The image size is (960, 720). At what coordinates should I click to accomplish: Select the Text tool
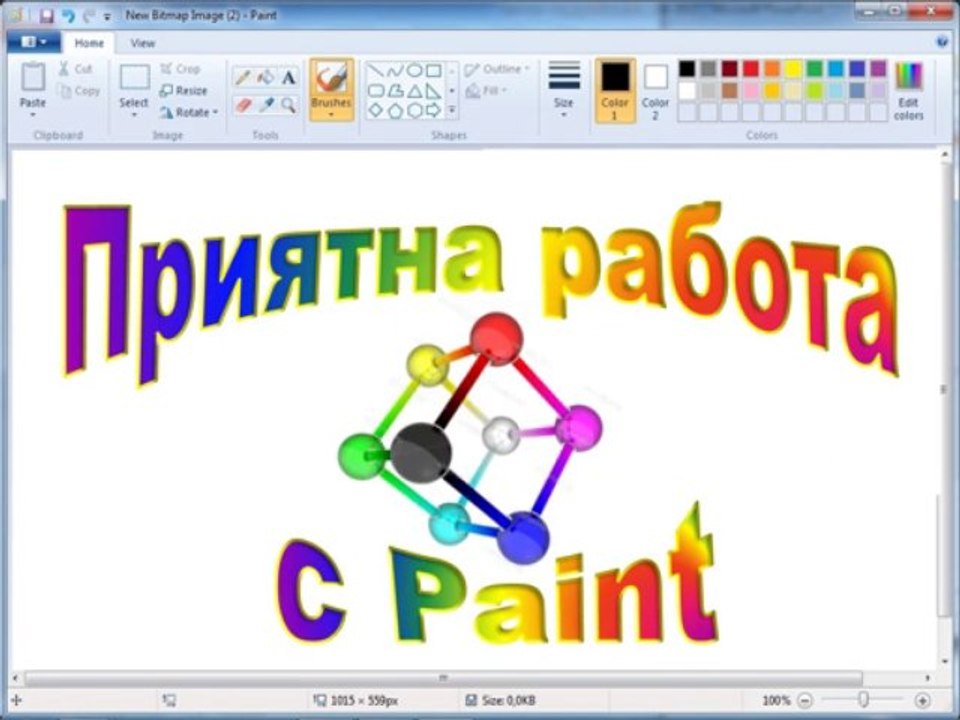click(288, 78)
